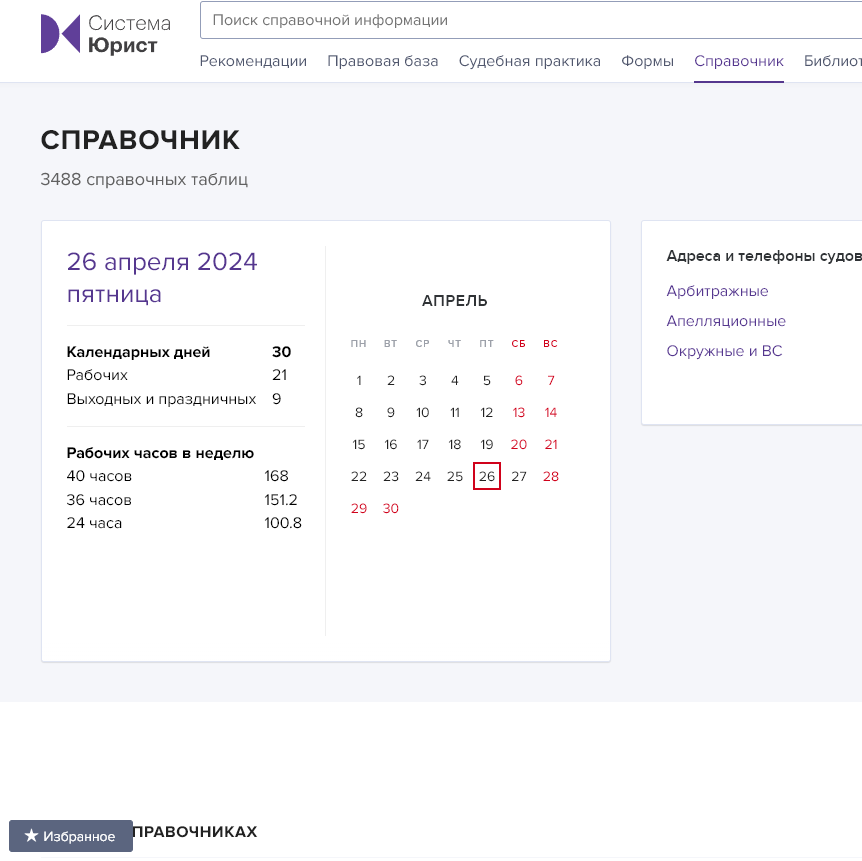
Task: Click the Адреса и телефоны судов heading
Action: [764, 256]
